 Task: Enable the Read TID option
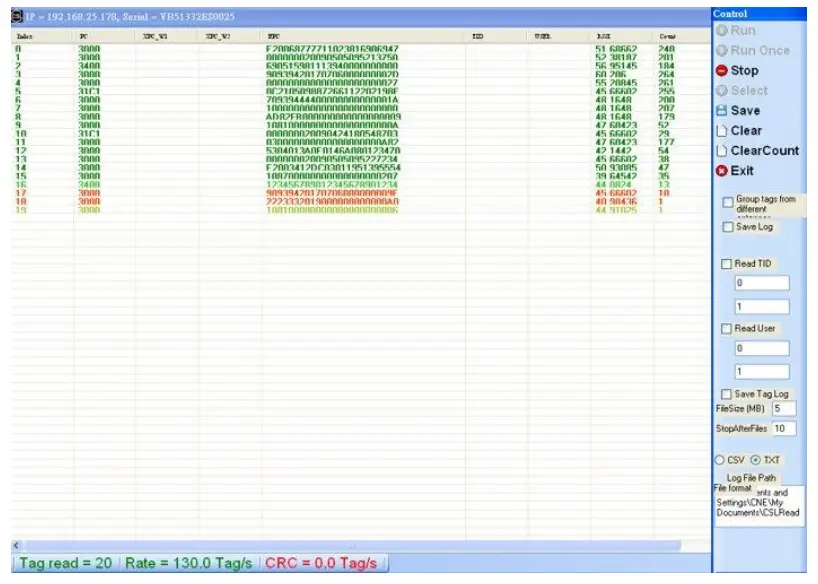click(726, 264)
